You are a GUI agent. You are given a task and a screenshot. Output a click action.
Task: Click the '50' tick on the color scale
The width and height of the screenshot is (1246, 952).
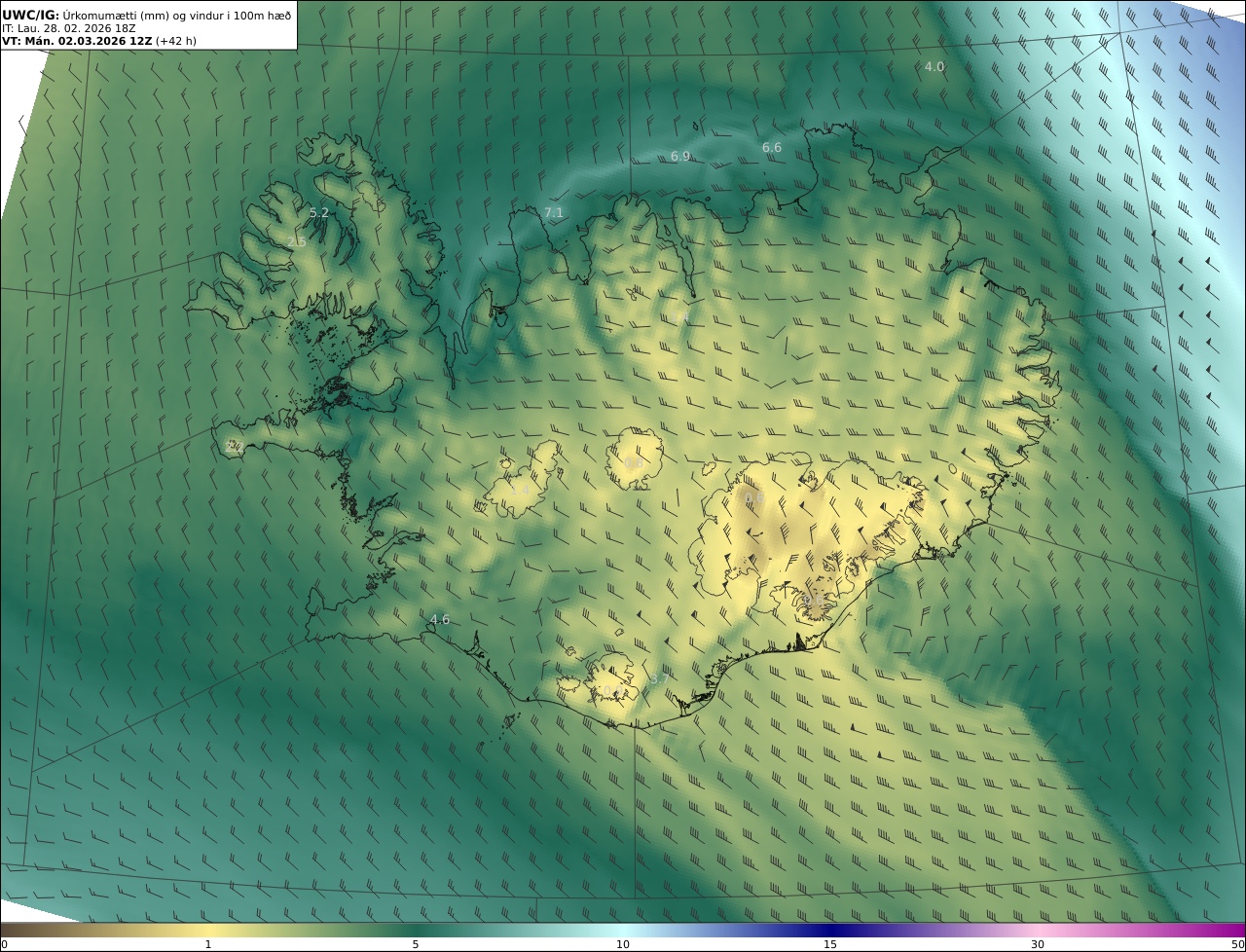[x=1238, y=945]
